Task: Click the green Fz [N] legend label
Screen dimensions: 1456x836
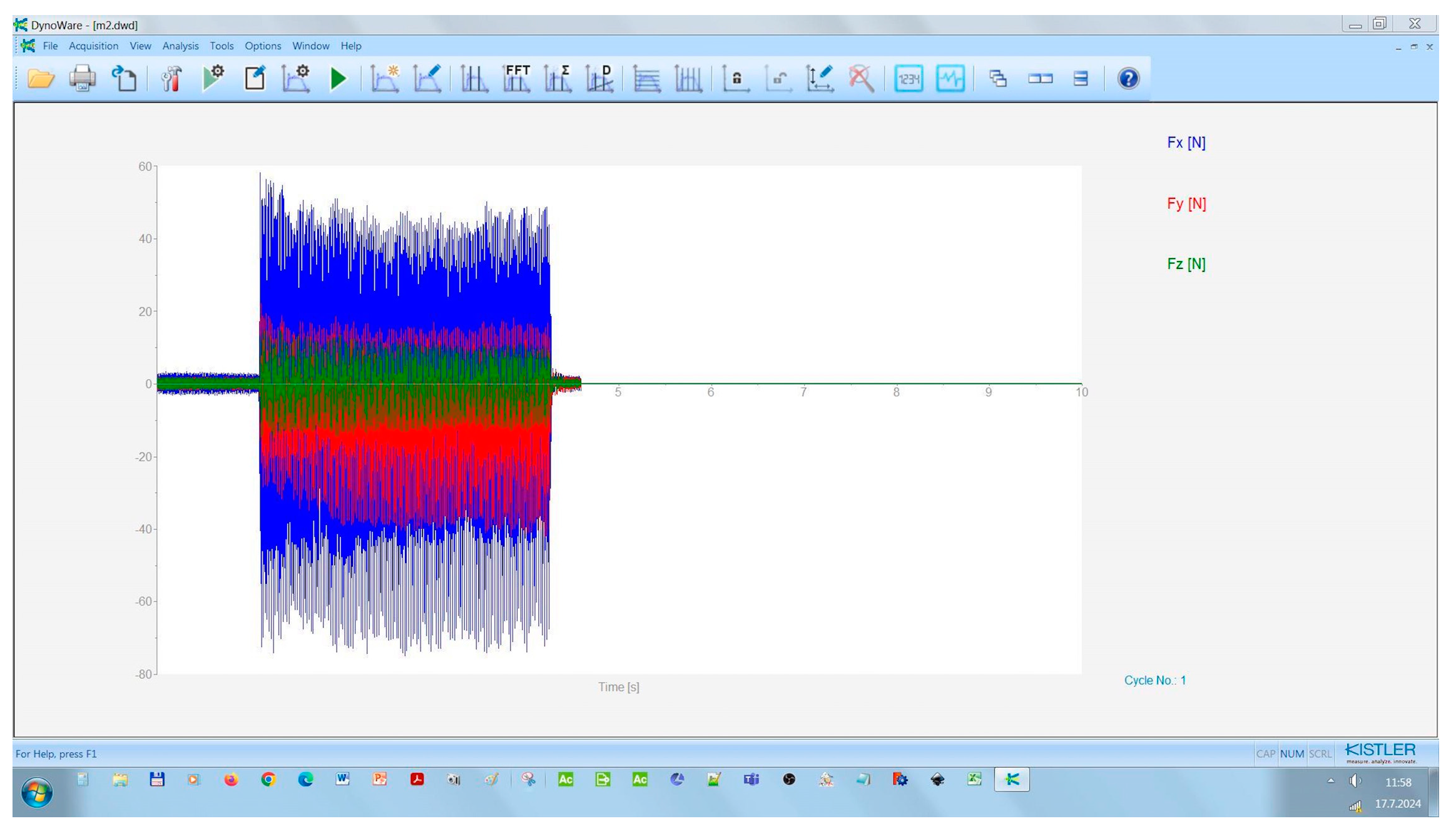Action: pos(1186,263)
